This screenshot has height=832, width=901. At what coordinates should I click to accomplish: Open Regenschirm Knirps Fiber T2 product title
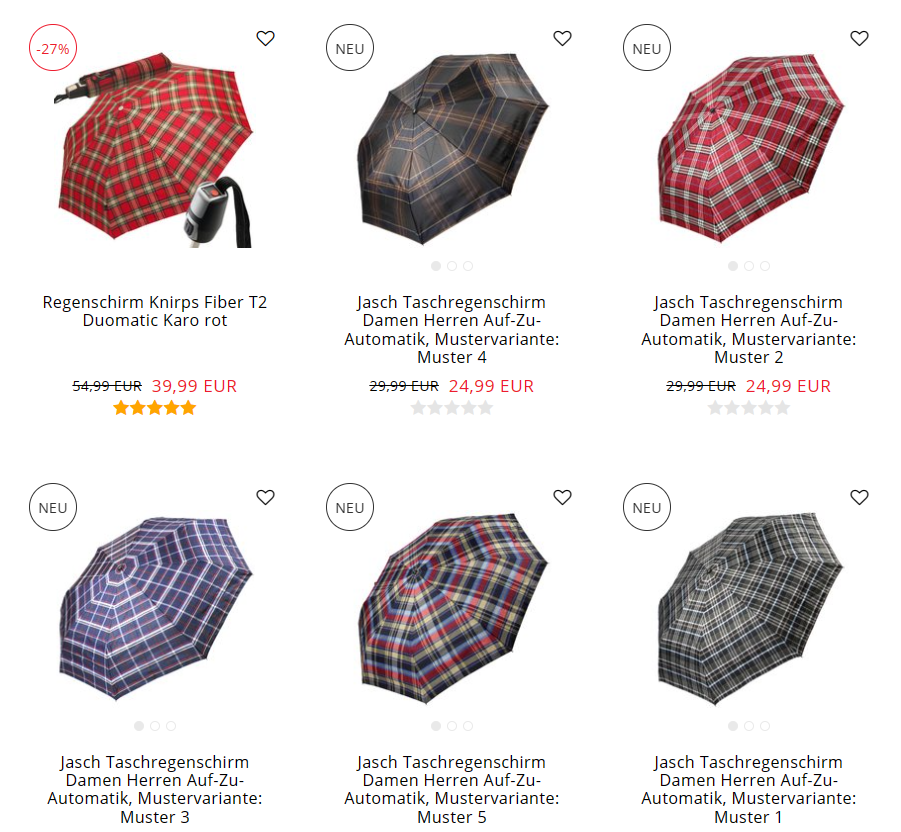point(155,311)
